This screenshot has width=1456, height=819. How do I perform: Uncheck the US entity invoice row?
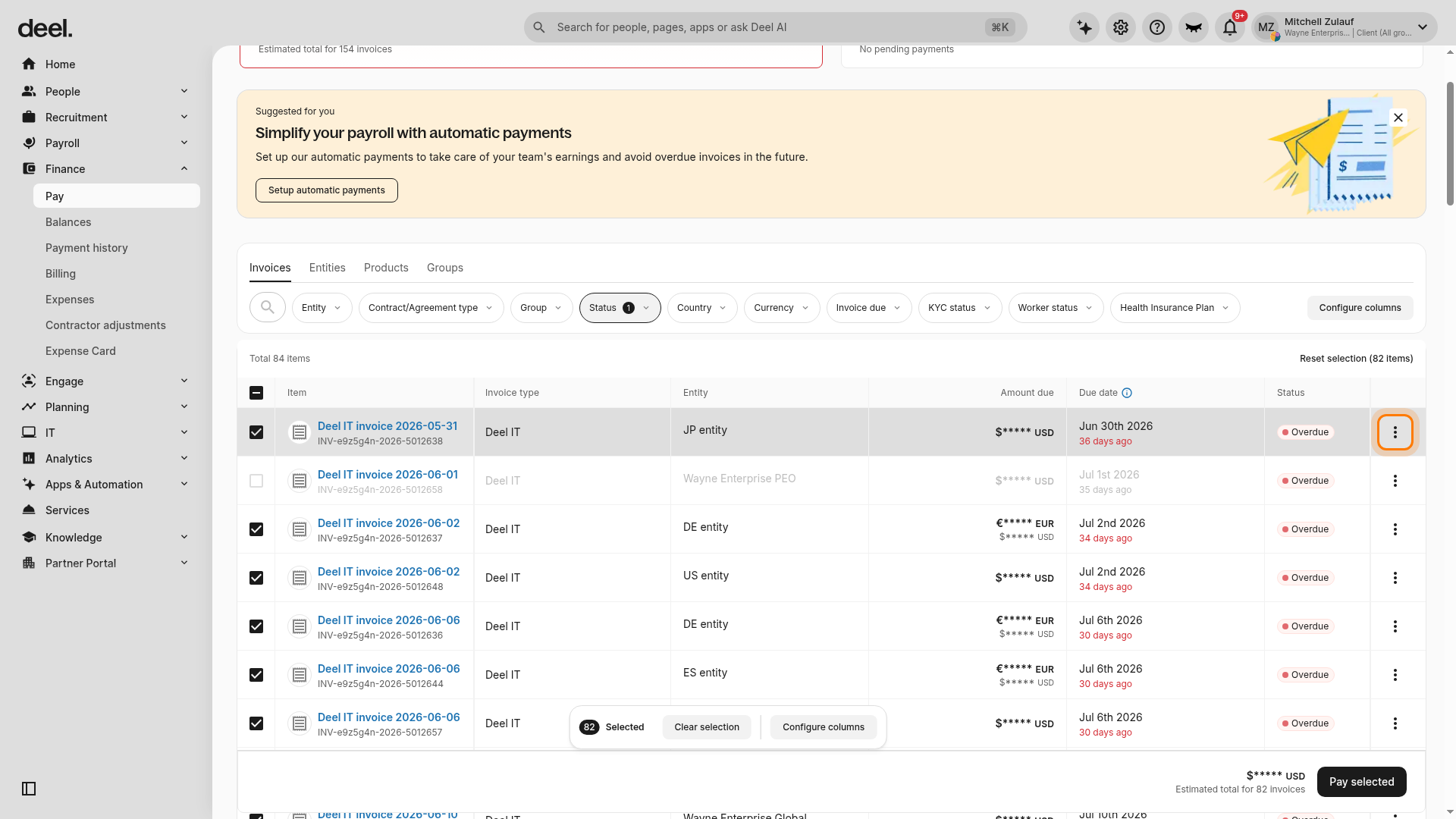pyautogui.click(x=256, y=578)
